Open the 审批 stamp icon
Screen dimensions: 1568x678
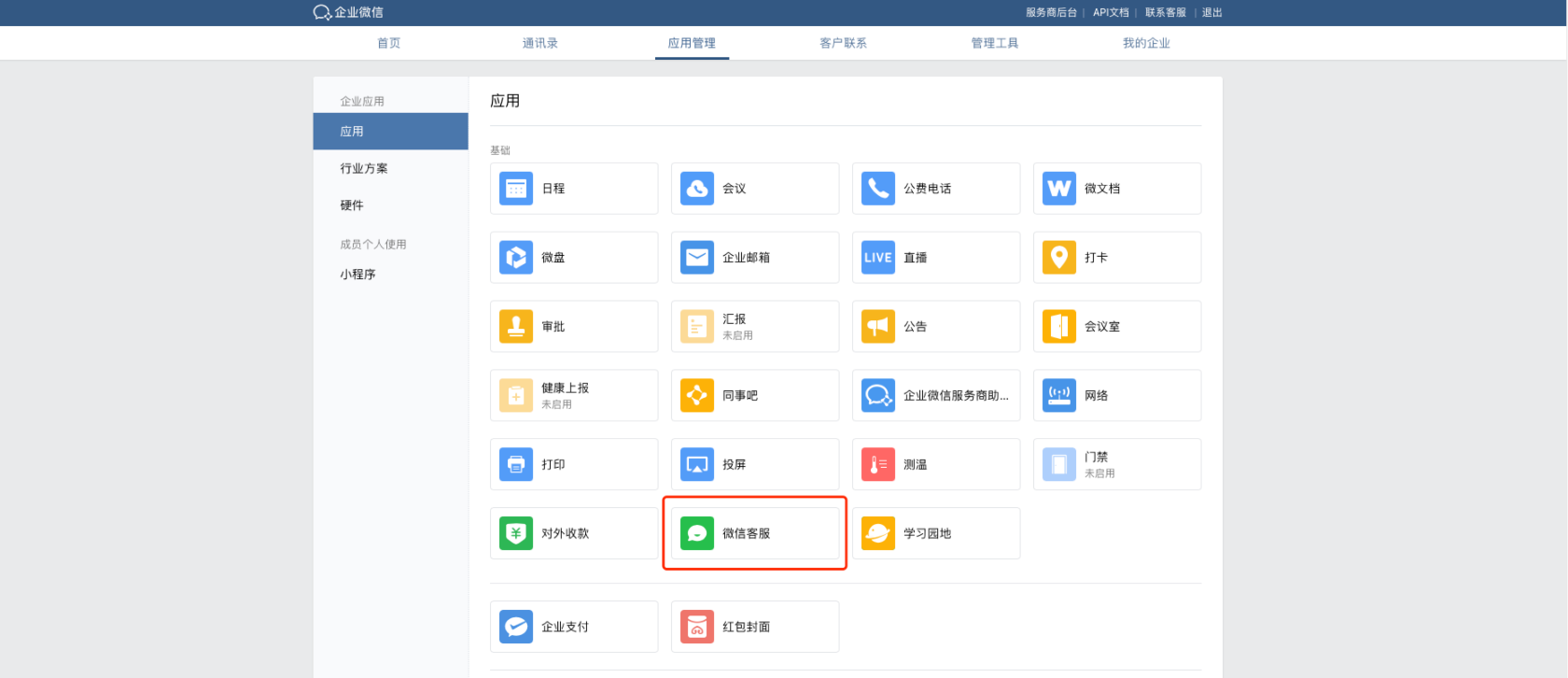pos(516,327)
